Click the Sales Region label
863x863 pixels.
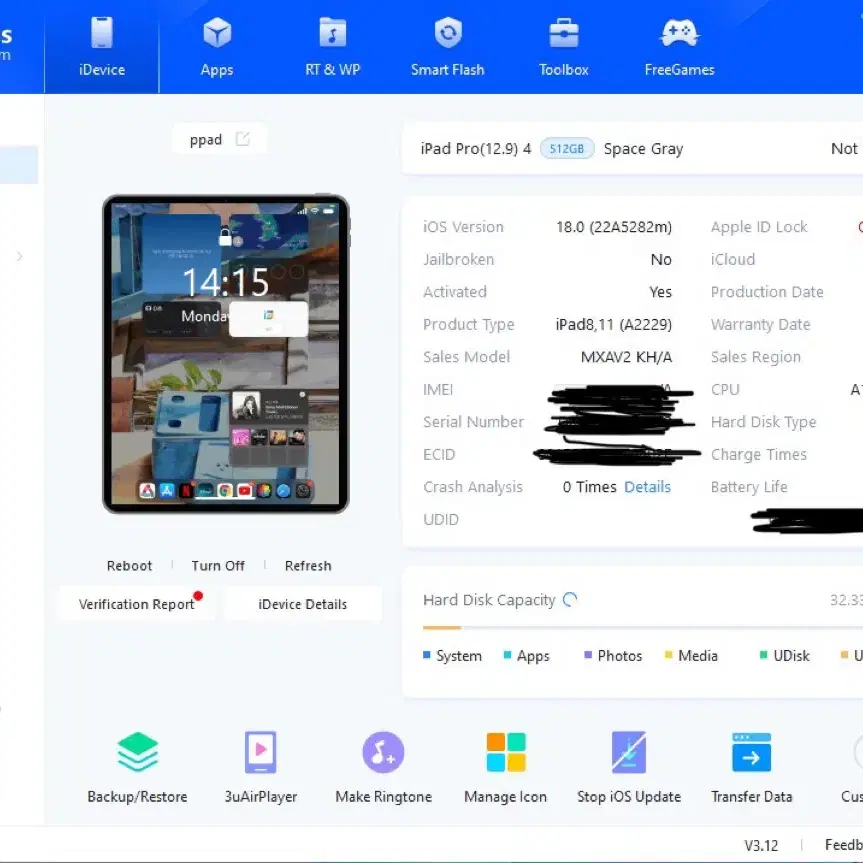click(756, 357)
